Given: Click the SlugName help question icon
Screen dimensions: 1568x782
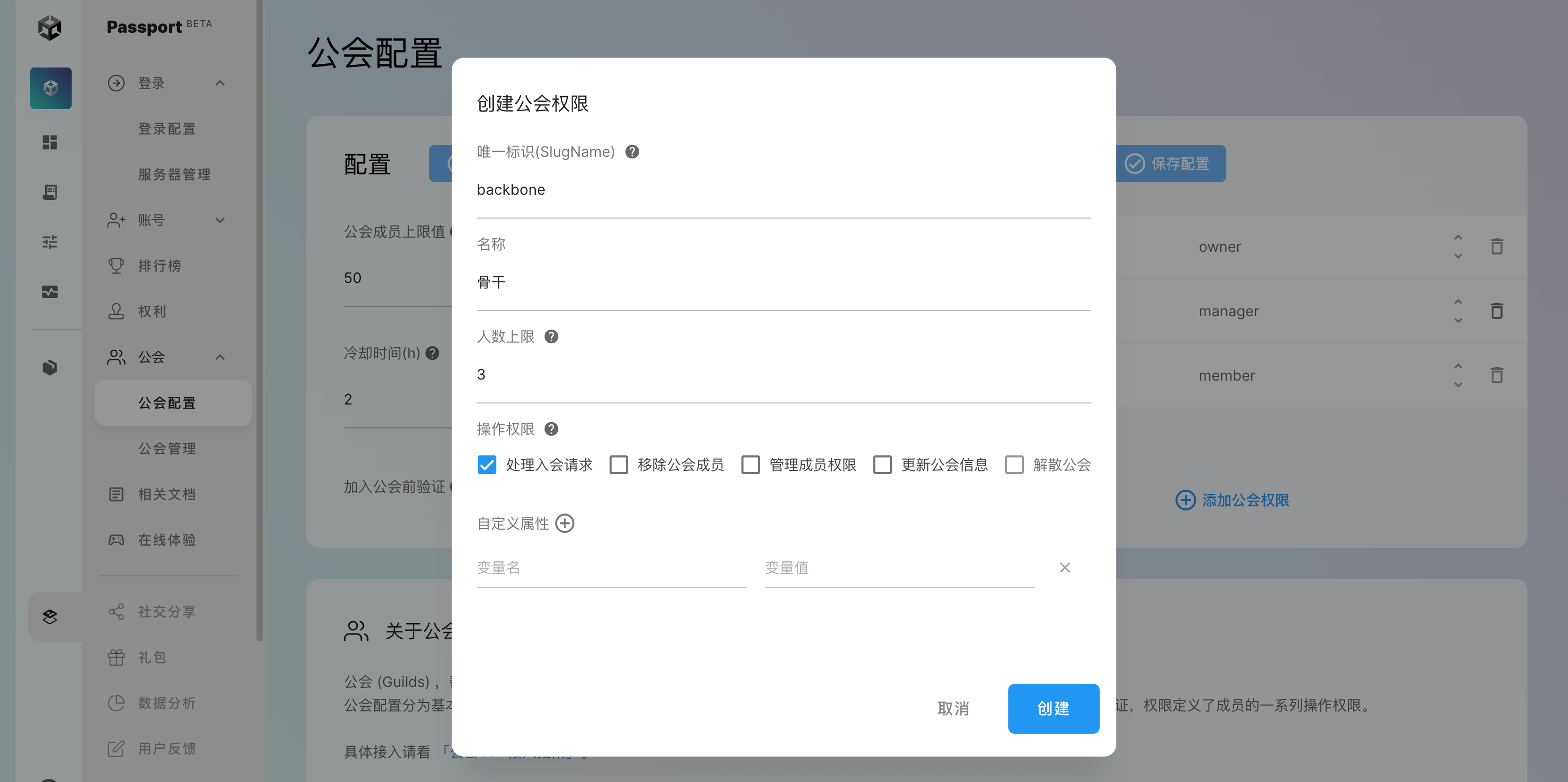Looking at the screenshot, I should [x=632, y=152].
